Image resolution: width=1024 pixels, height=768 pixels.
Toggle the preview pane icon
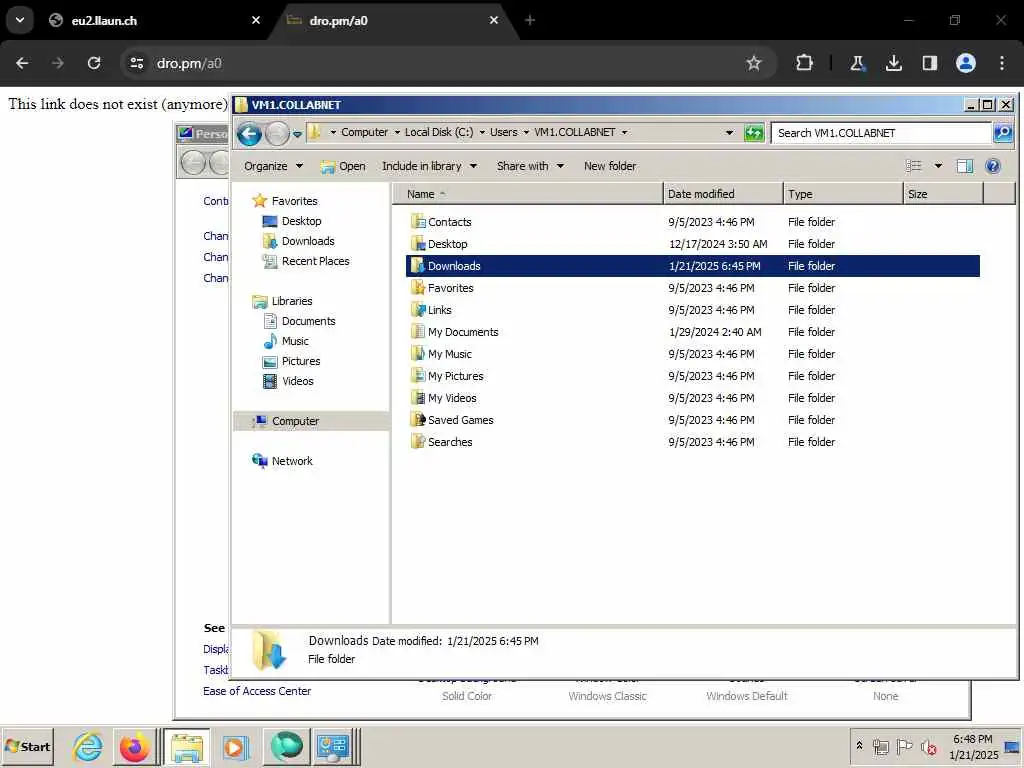pyautogui.click(x=965, y=166)
